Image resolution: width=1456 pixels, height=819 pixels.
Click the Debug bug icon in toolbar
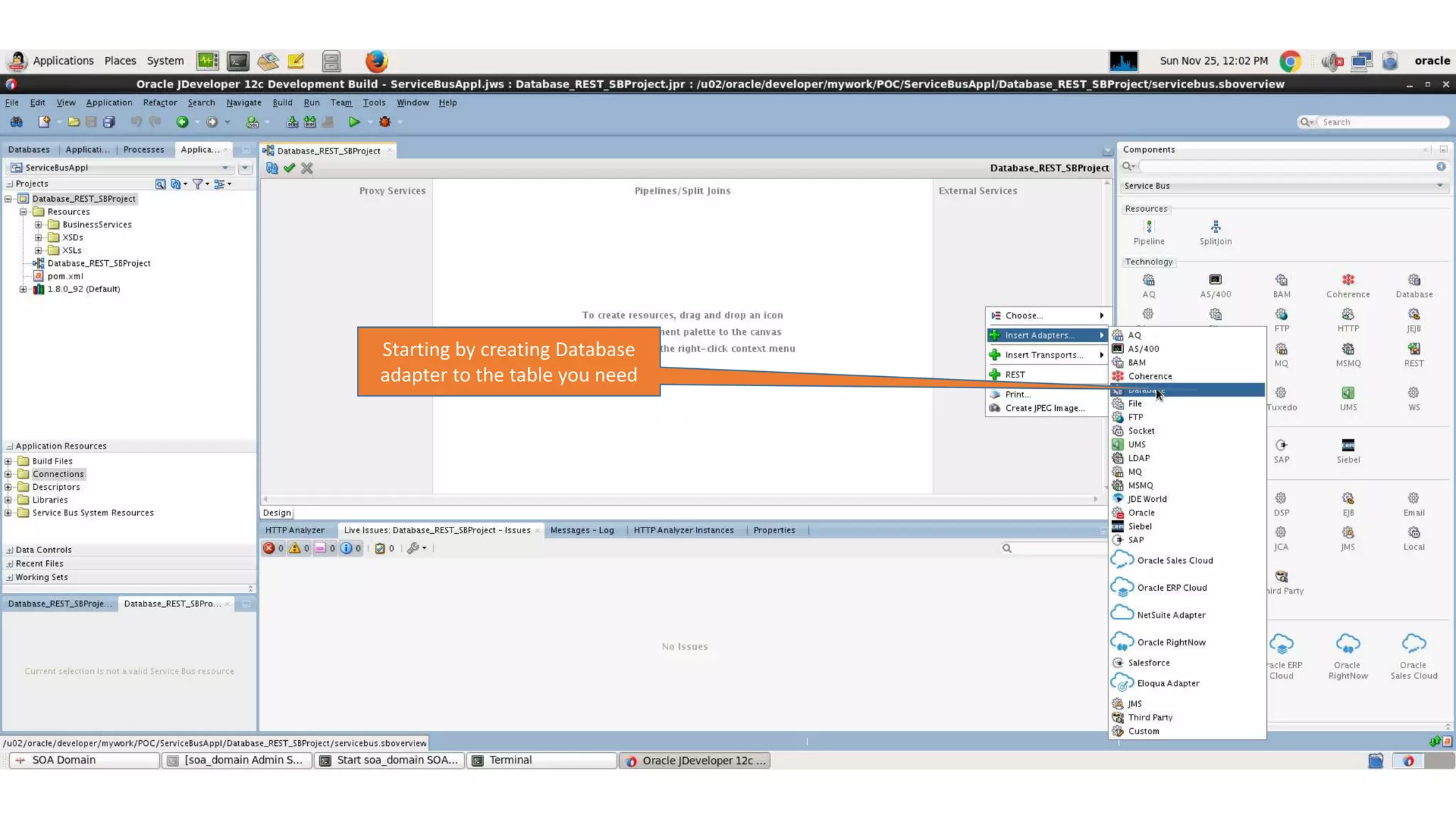pyautogui.click(x=385, y=122)
